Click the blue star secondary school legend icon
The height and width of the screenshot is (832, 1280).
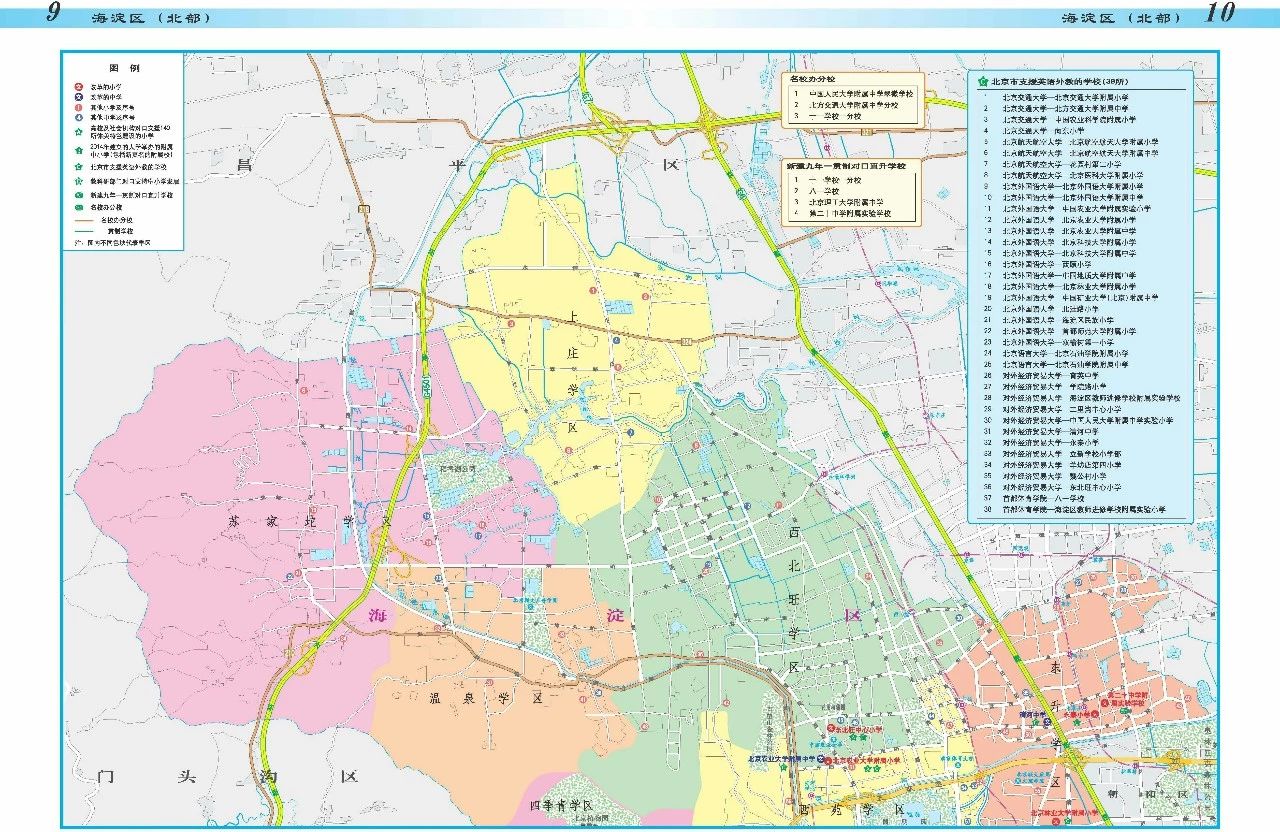click(x=79, y=97)
